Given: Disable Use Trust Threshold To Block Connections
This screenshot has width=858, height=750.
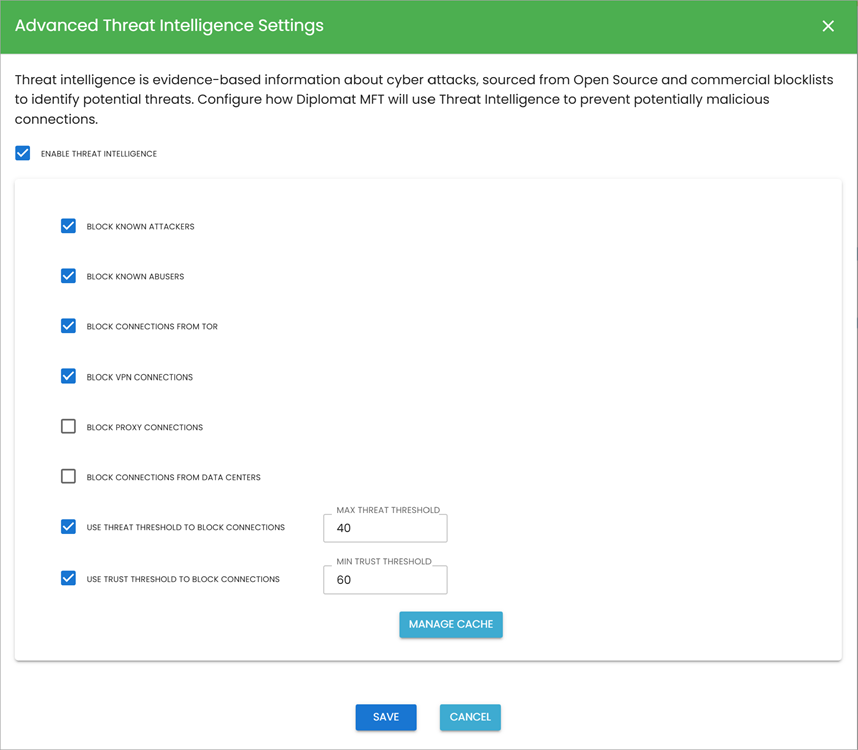Looking at the screenshot, I should [x=68, y=578].
